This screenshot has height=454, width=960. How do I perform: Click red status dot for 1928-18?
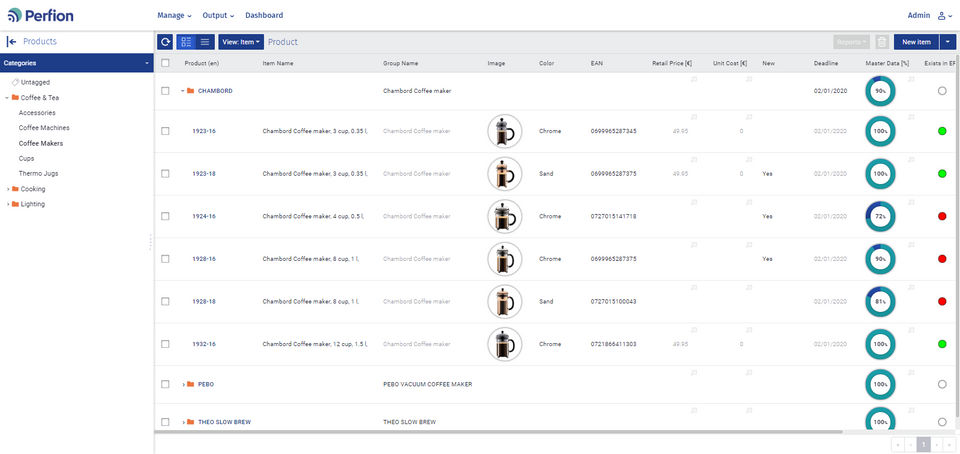click(x=942, y=301)
